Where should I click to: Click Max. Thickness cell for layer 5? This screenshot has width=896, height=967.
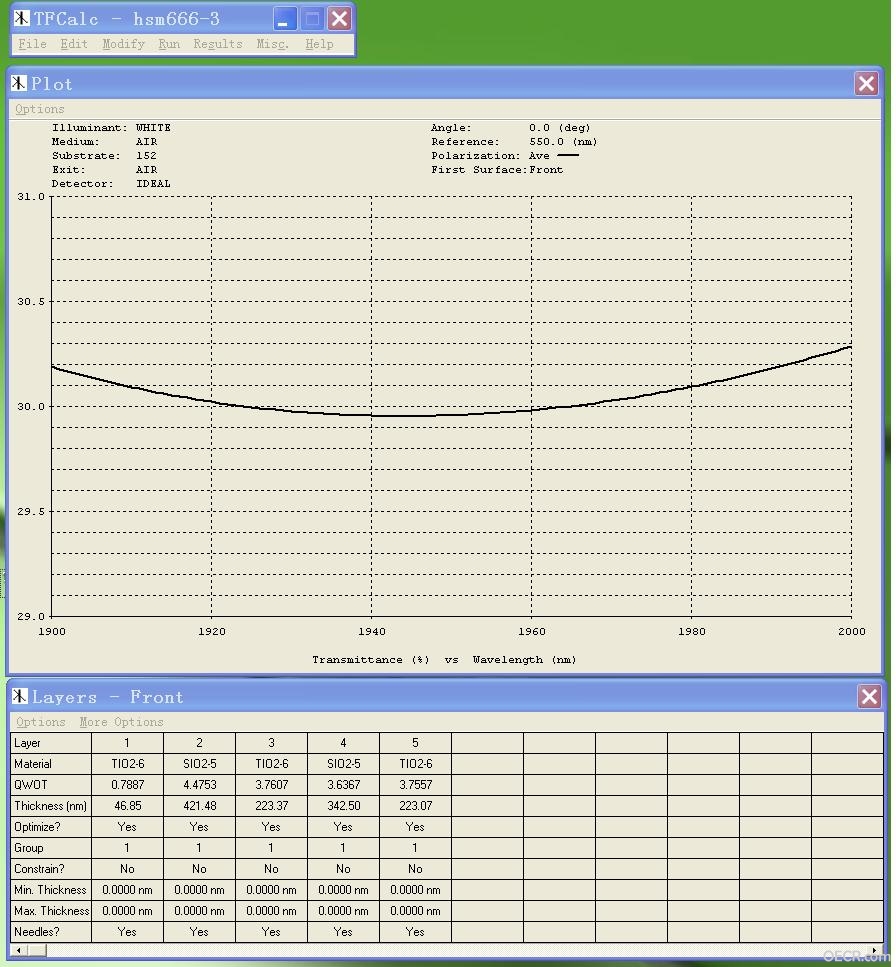pos(416,910)
